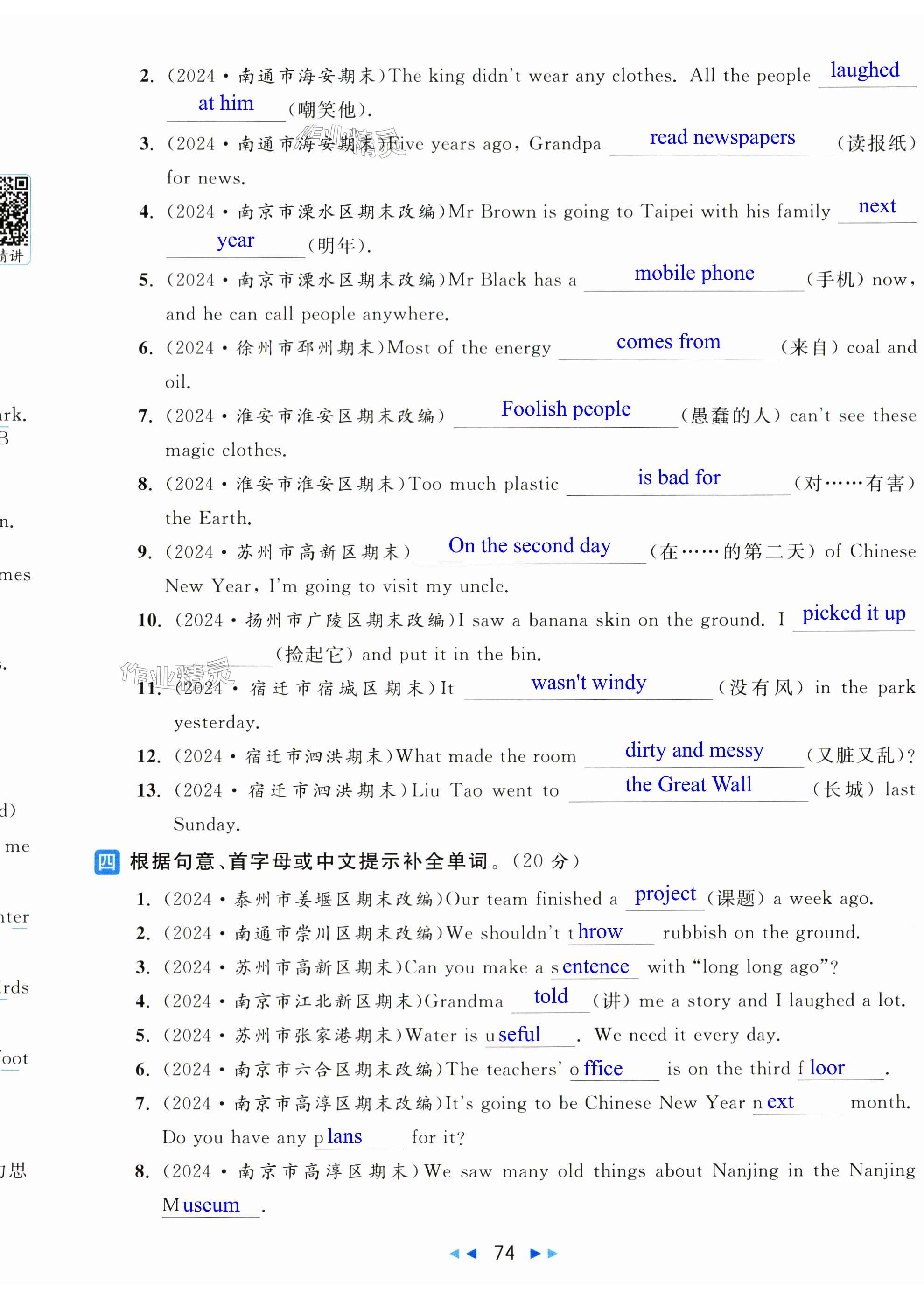Click the 'wasn't windy' answer
This screenshot has height=1297, width=924.
(588, 683)
